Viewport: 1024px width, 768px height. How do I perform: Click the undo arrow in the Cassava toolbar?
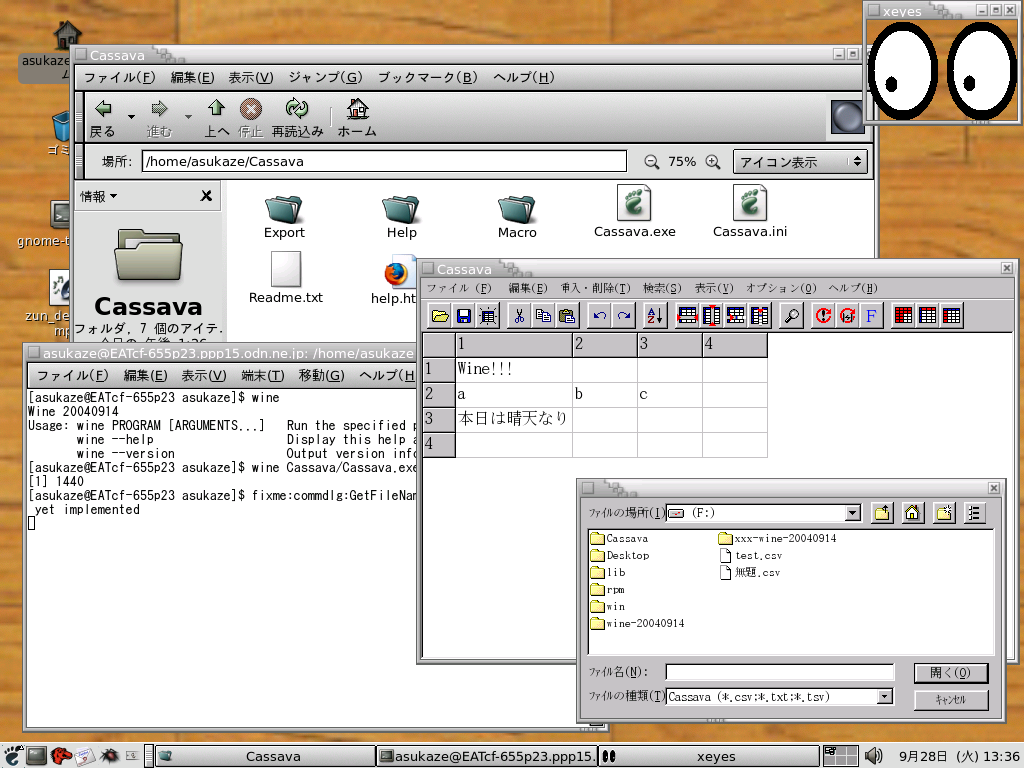coord(600,316)
